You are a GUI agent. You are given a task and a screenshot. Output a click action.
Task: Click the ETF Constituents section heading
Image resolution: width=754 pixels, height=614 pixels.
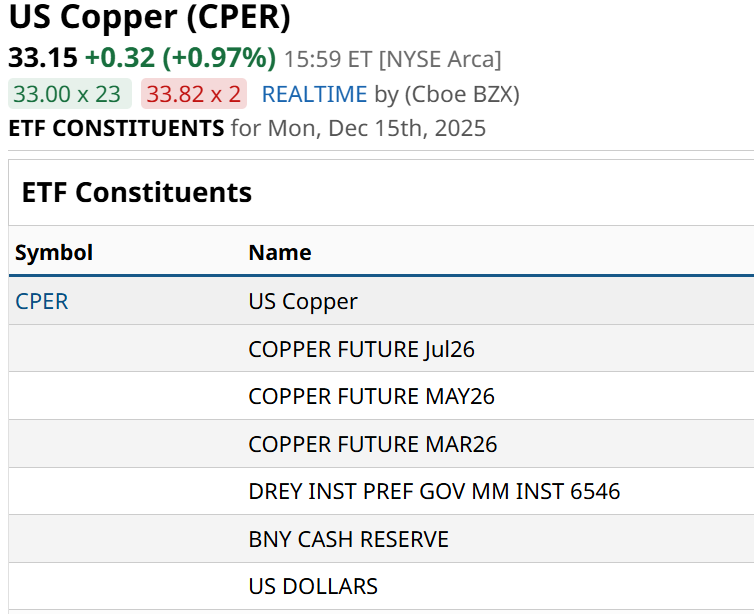137,191
